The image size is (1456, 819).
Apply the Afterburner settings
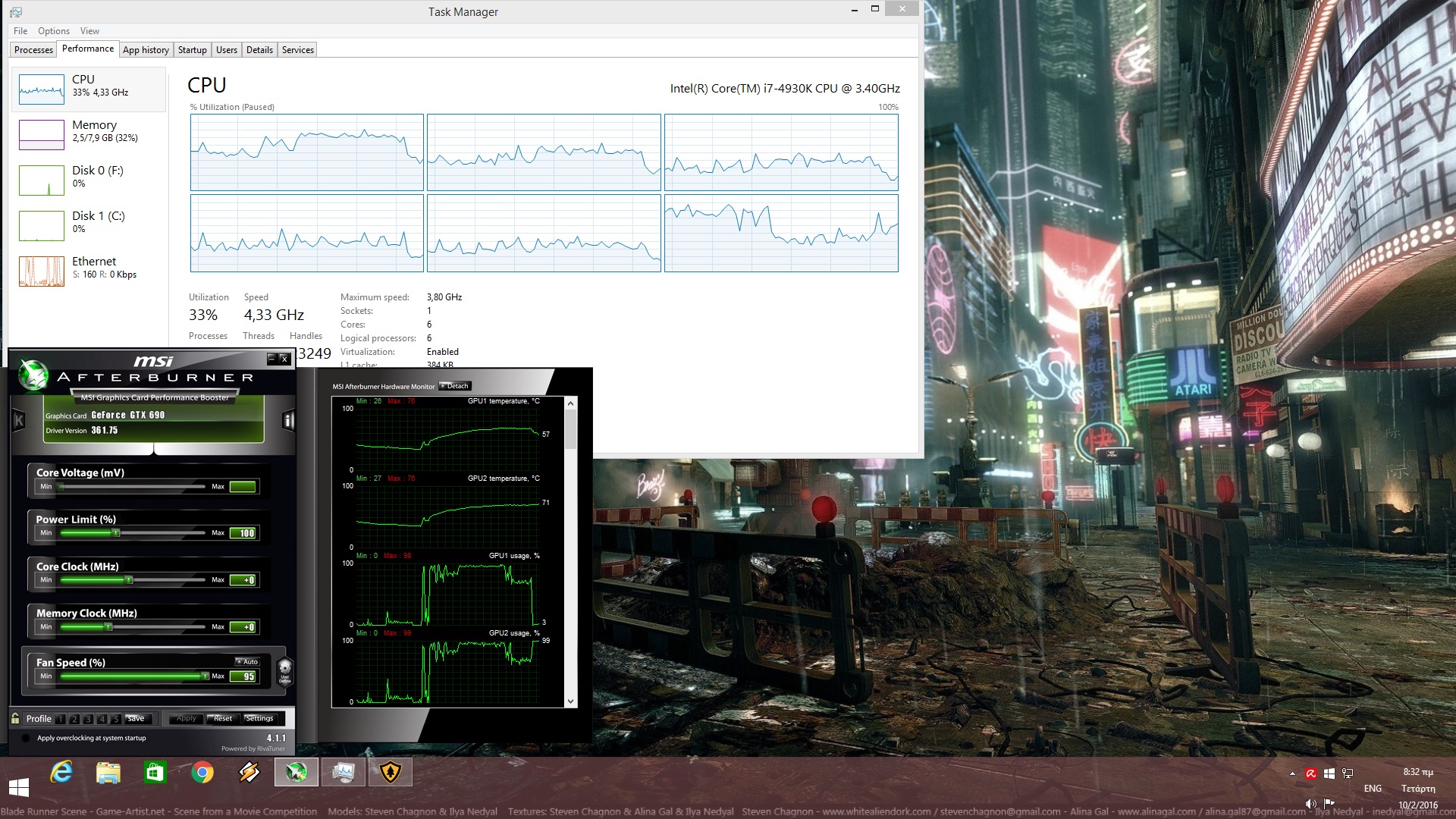[x=186, y=718]
